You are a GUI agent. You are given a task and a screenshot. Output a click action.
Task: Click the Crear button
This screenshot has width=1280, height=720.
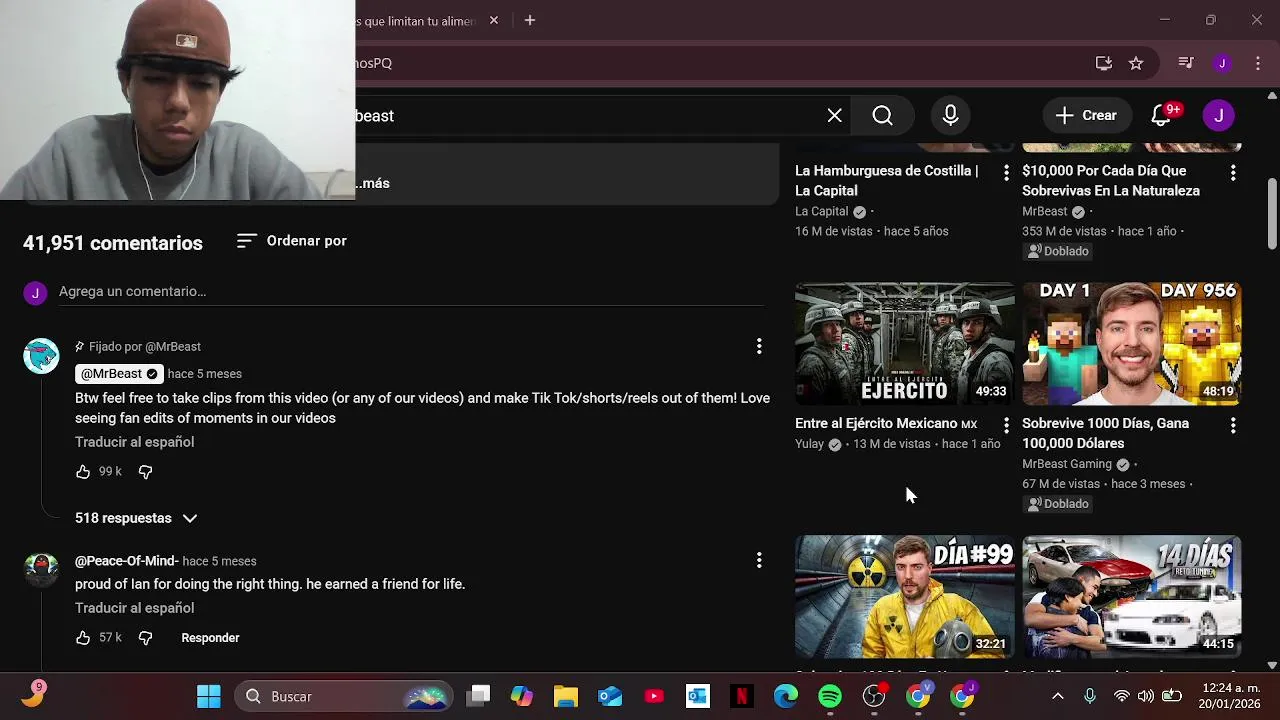tap(1087, 116)
